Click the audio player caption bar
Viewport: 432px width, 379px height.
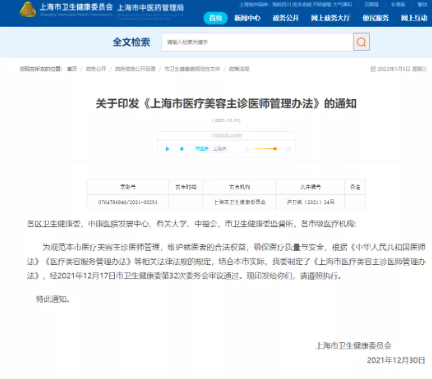click(226, 136)
